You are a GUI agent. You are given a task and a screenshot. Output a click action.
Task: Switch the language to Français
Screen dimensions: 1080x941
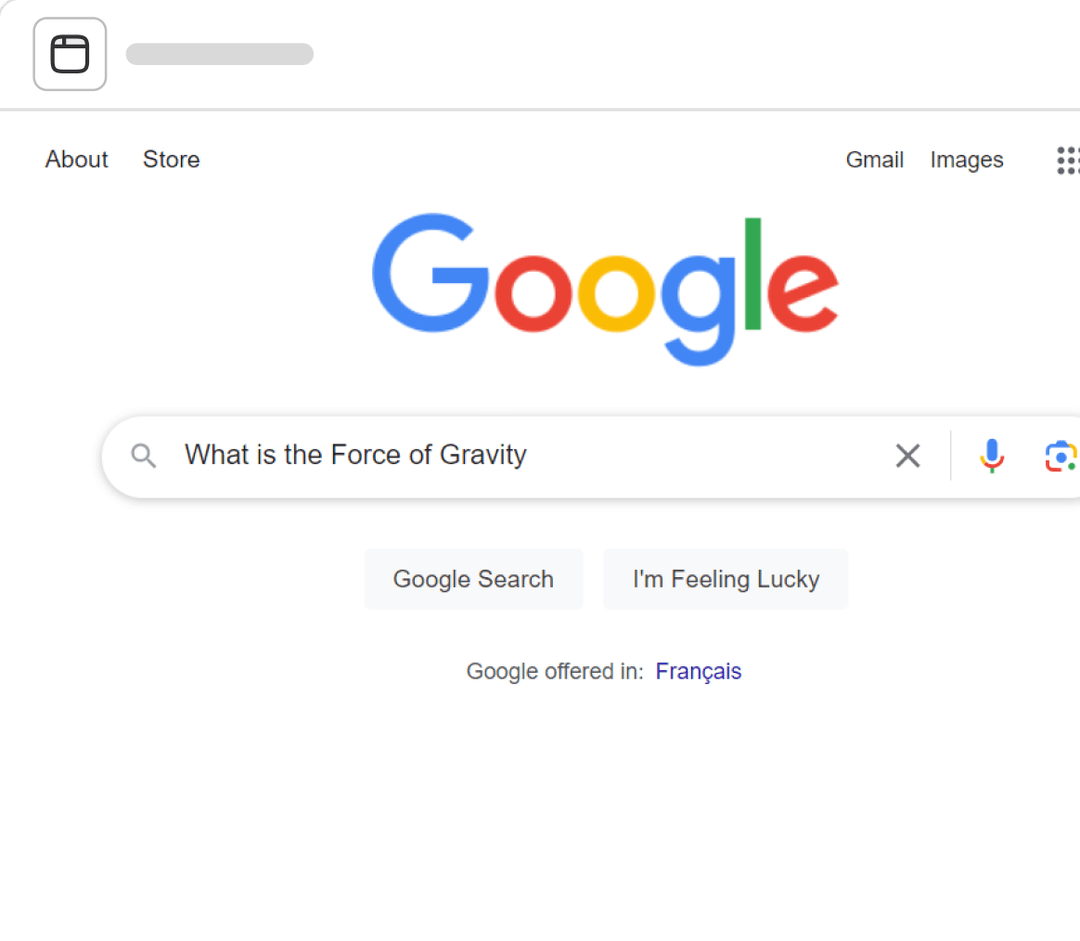[698, 670]
